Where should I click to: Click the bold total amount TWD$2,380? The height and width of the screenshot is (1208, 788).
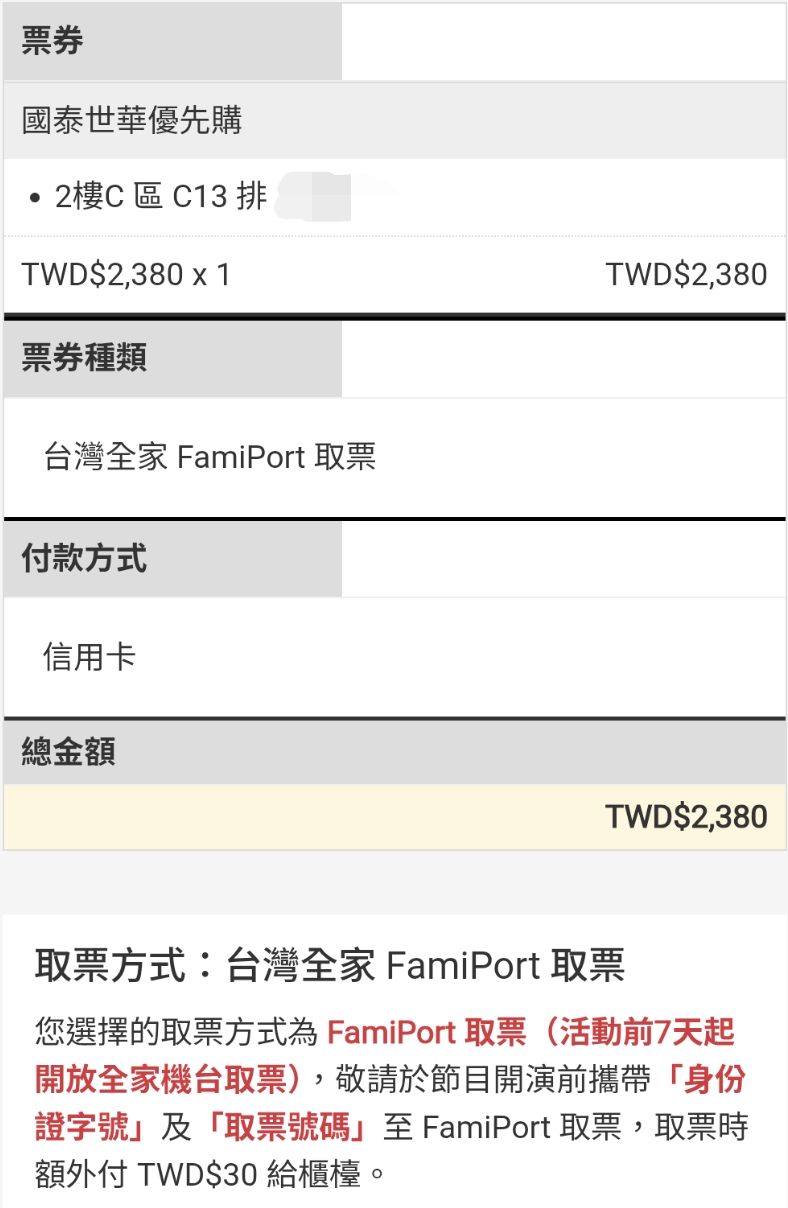tap(687, 817)
